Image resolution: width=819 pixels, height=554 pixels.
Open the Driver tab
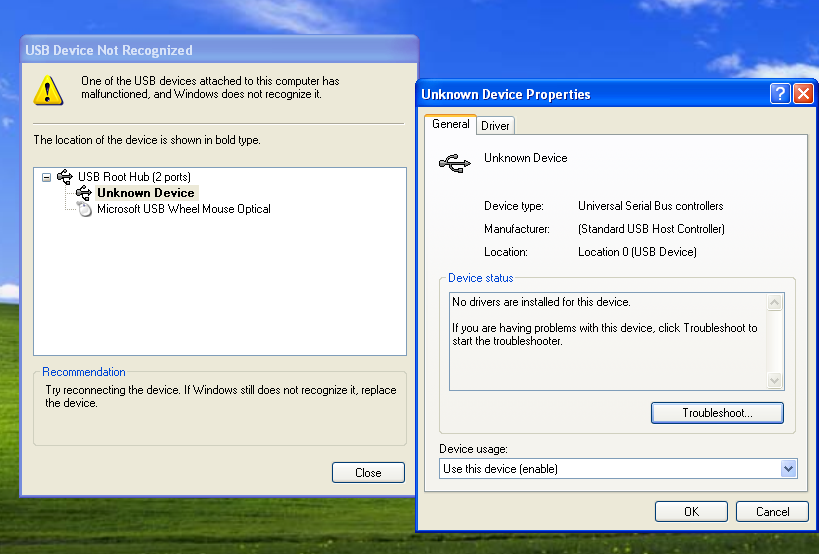pyautogui.click(x=495, y=126)
